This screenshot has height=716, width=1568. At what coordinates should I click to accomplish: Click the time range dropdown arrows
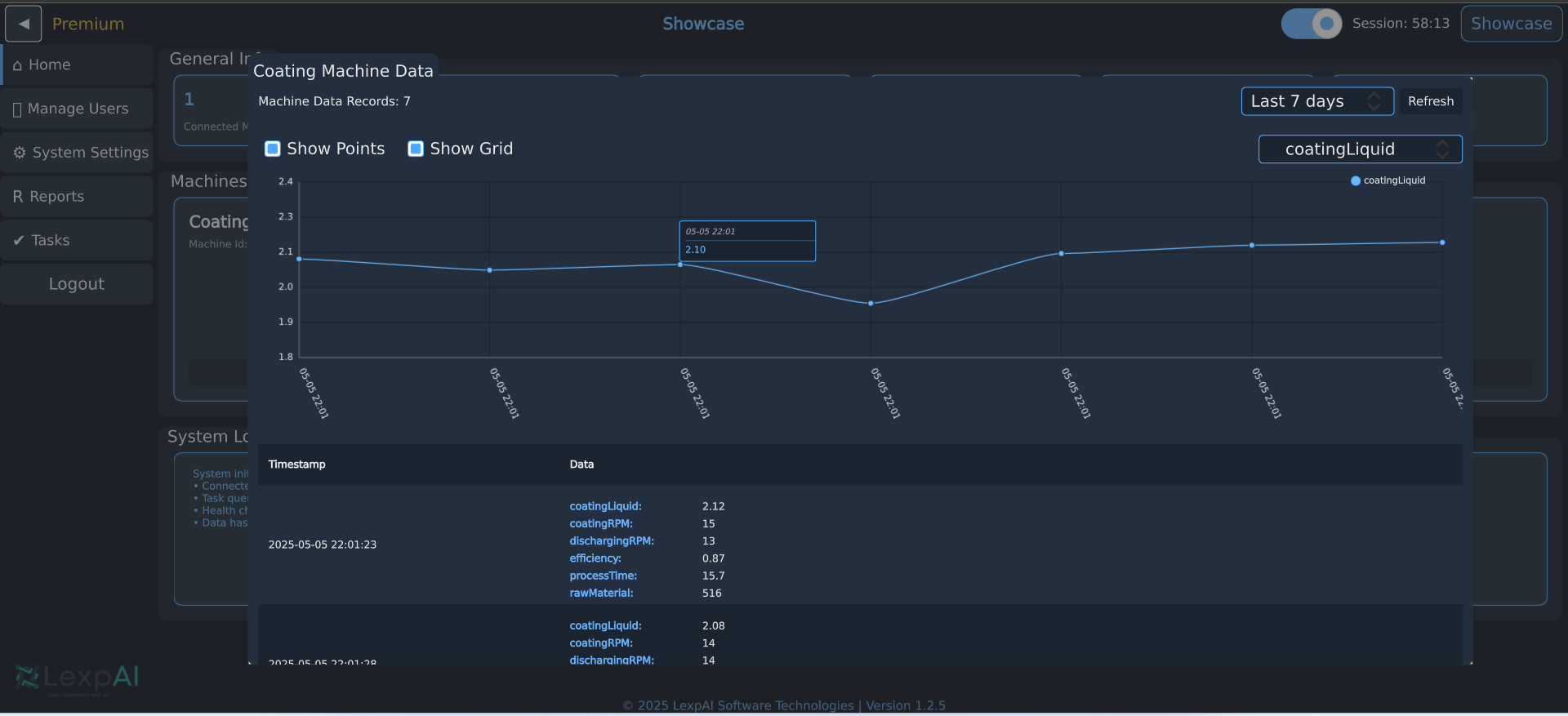[1374, 101]
